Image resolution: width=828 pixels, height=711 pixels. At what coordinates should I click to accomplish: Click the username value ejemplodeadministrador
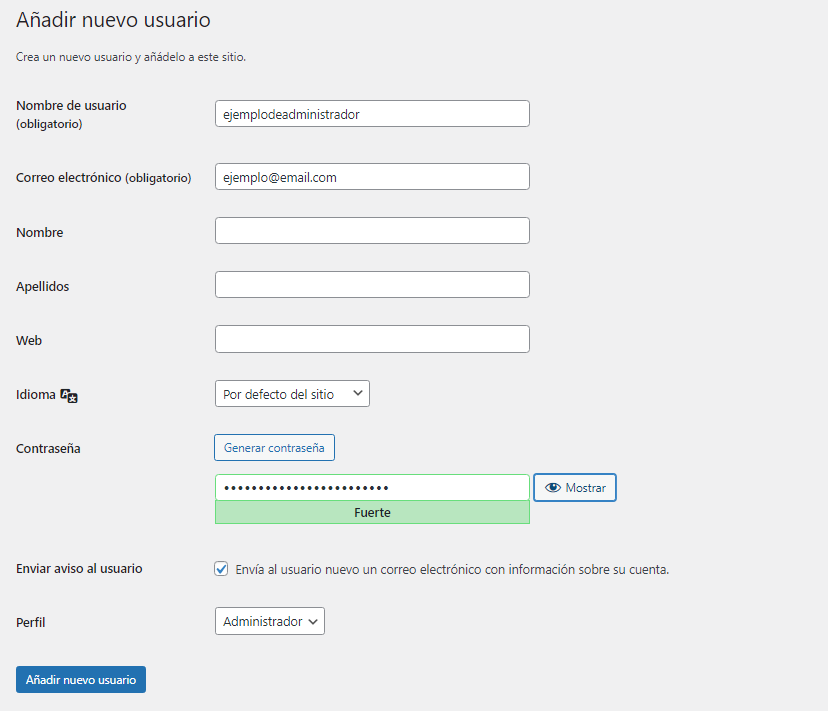(292, 113)
